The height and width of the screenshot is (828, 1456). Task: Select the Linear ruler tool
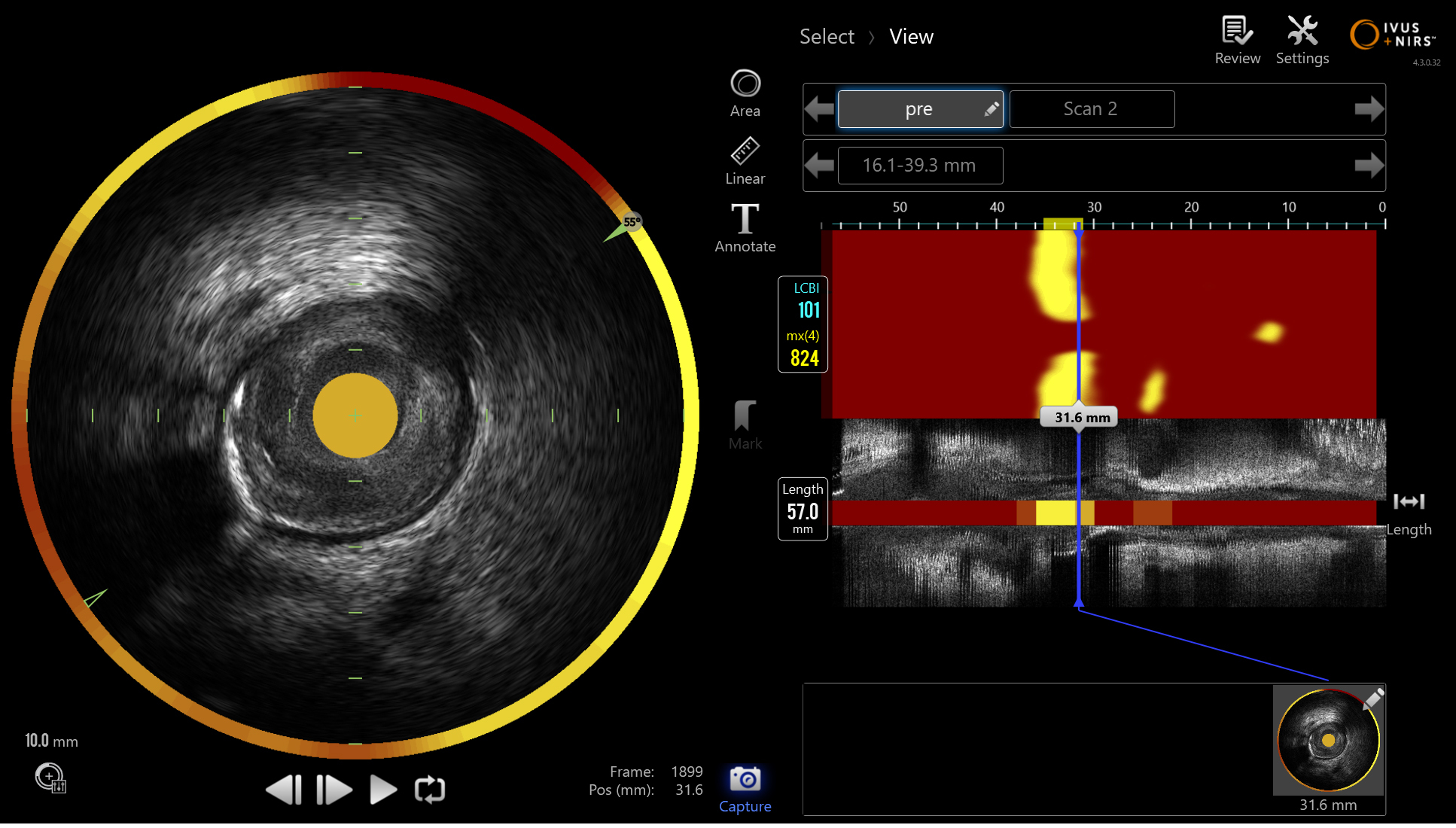[745, 152]
